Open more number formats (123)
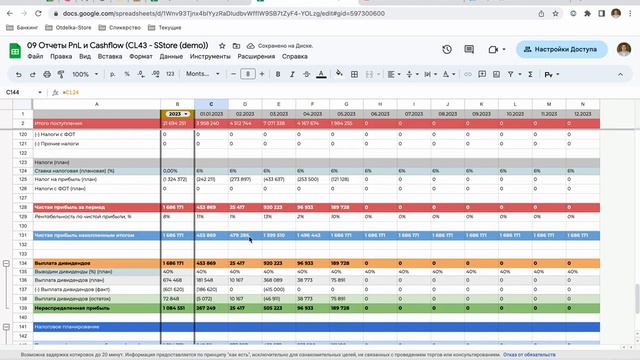640x360 pixels. [x=170, y=74]
